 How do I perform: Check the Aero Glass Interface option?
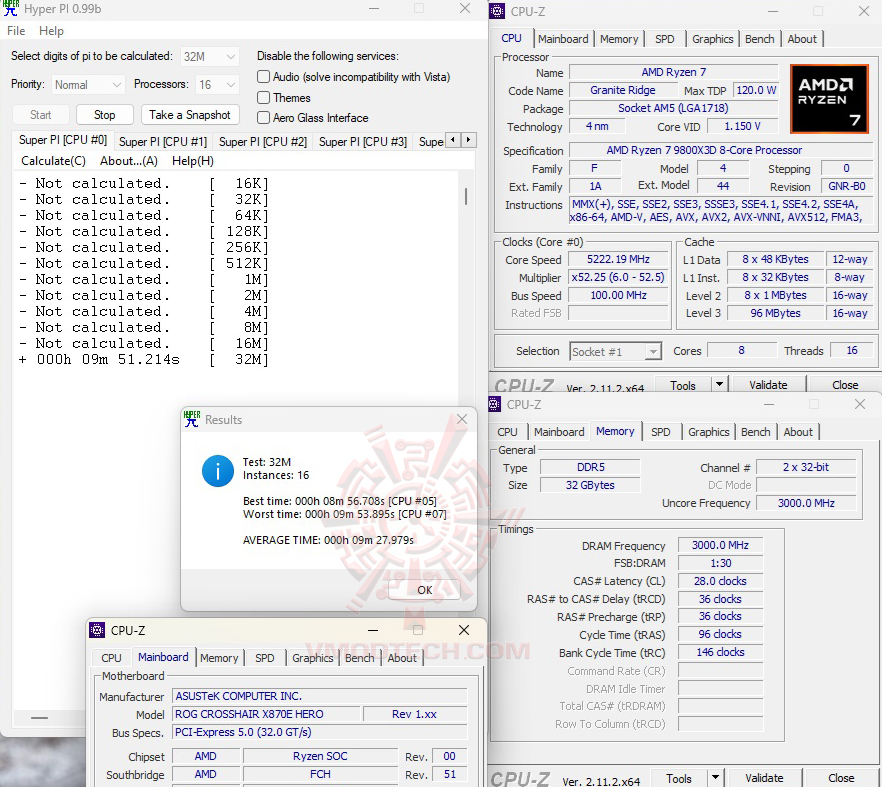pos(263,118)
